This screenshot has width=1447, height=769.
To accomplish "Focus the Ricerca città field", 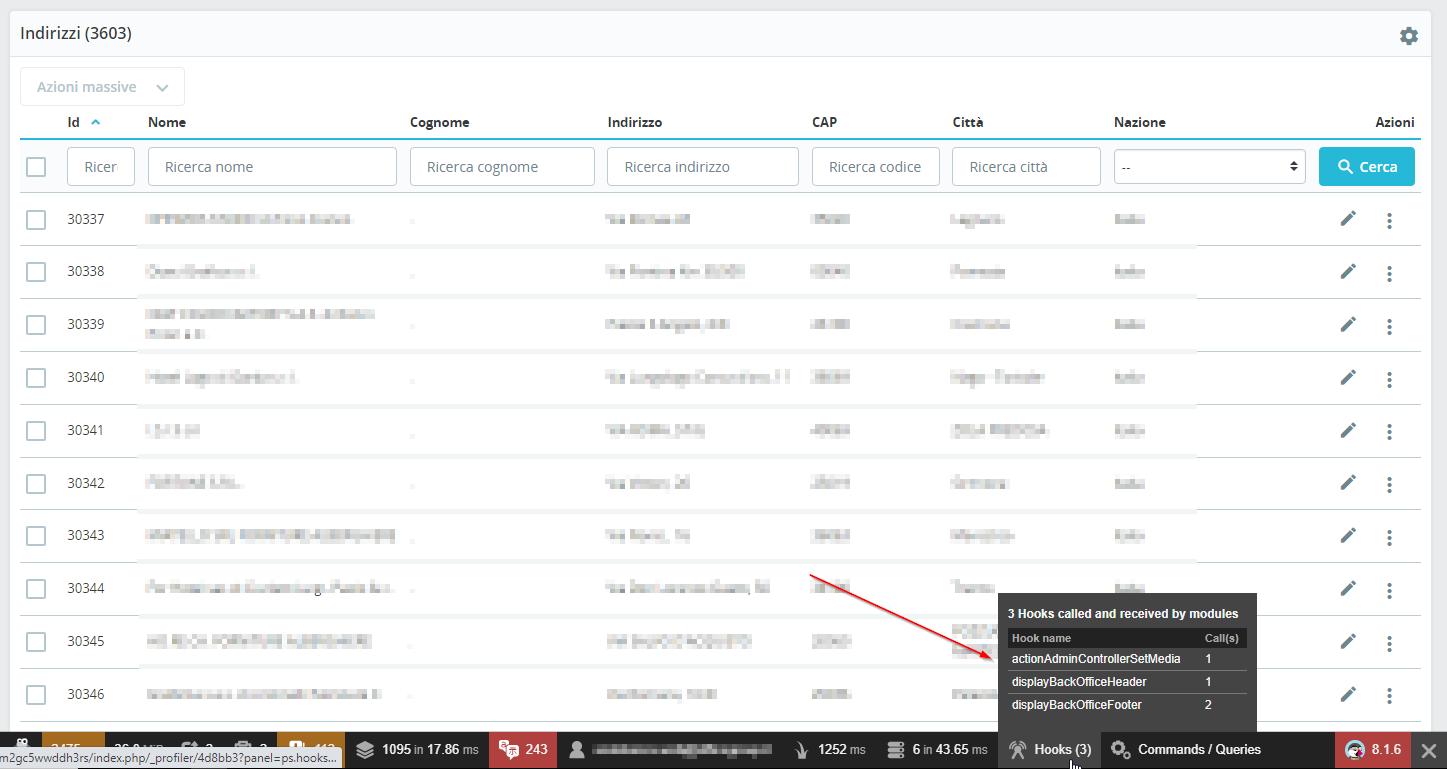I will tap(1026, 167).
